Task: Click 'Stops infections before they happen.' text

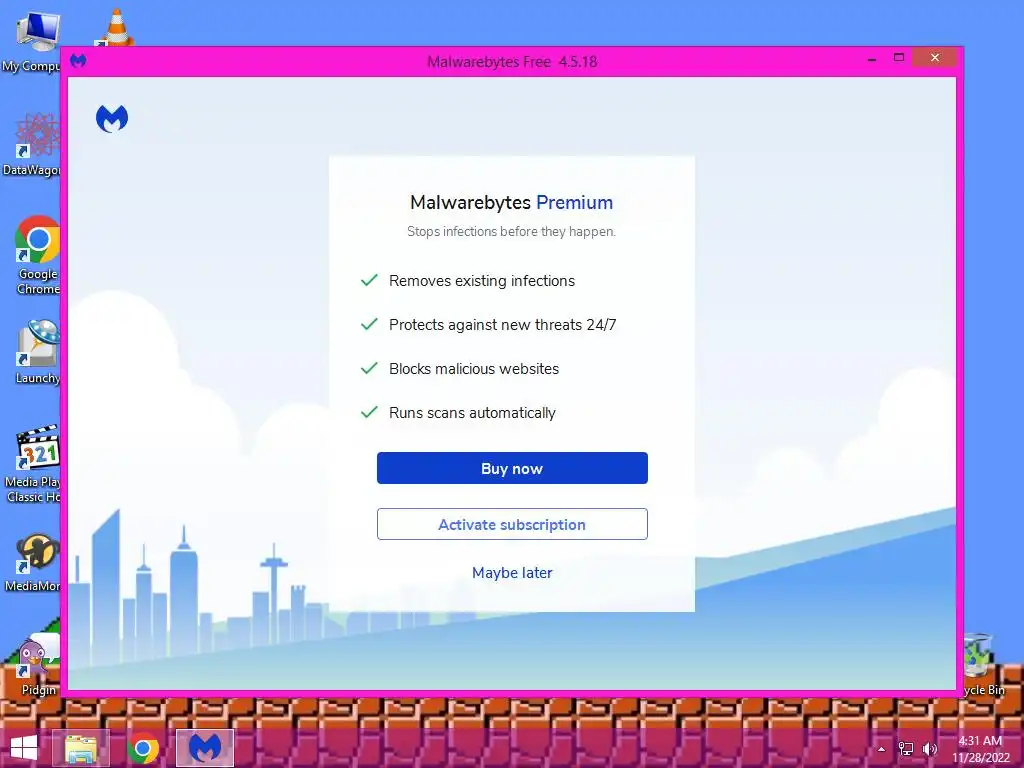Action: pos(511,231)
